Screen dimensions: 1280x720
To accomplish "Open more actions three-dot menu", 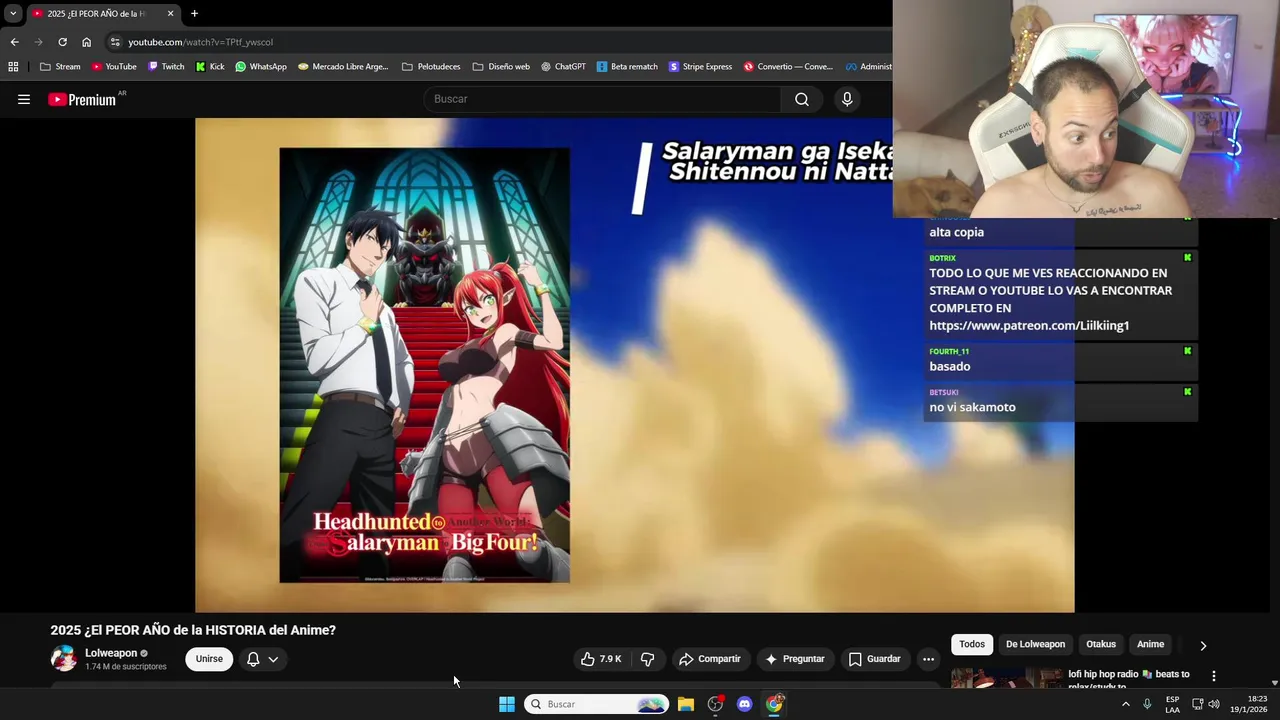I will pyautogui.click(x=928, y=659).
